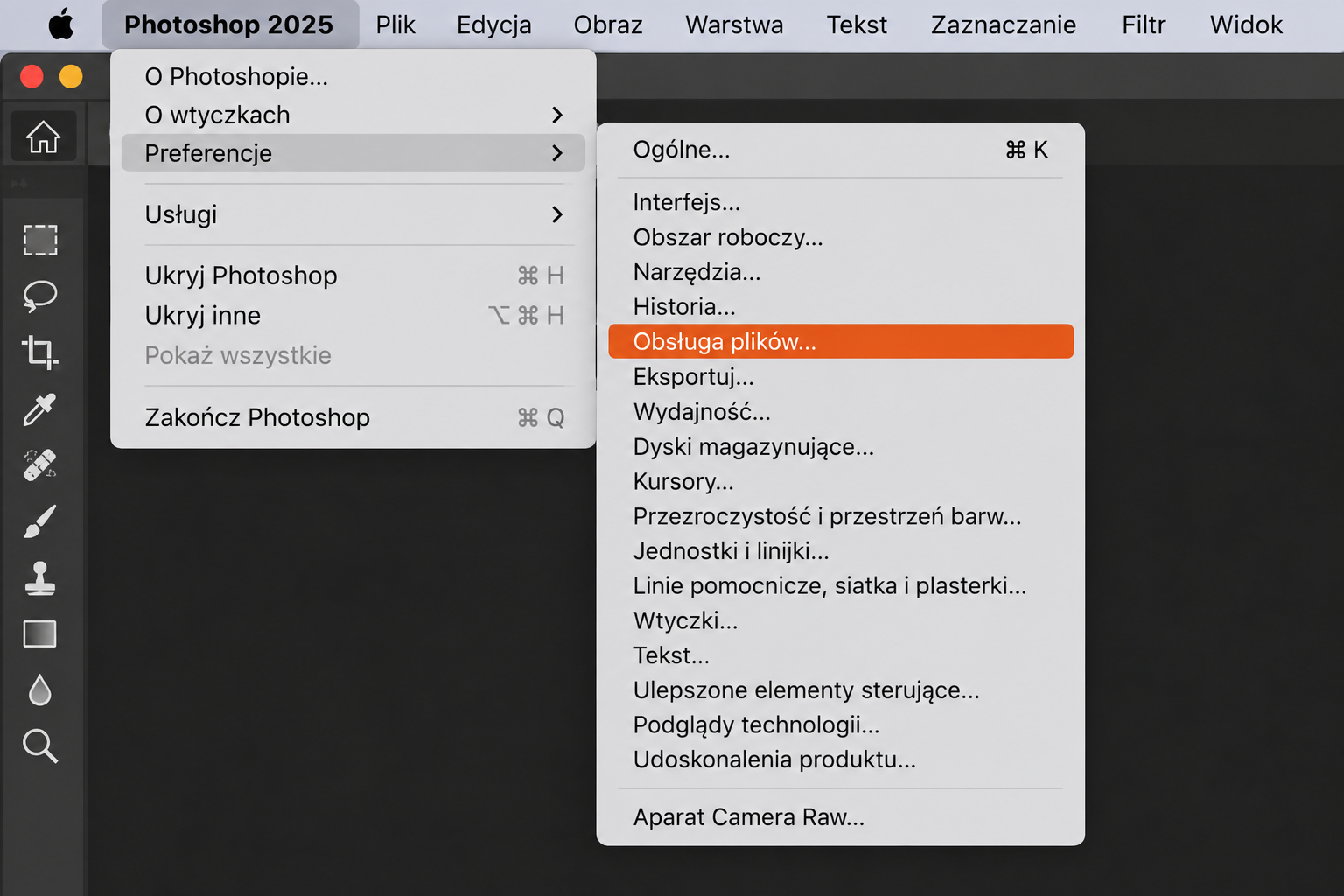Select the Spot Healing Brush tool

(x=40, y=465)
